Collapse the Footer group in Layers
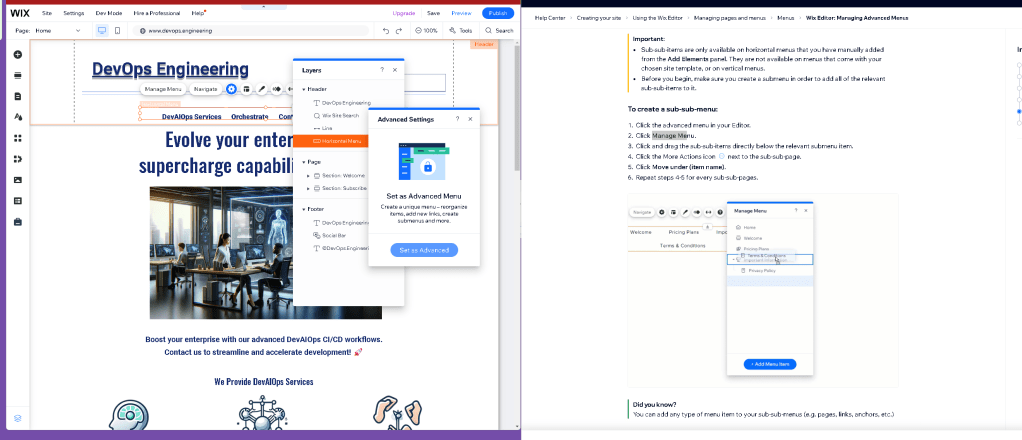1022x440 pixels. tap(304, 209)
